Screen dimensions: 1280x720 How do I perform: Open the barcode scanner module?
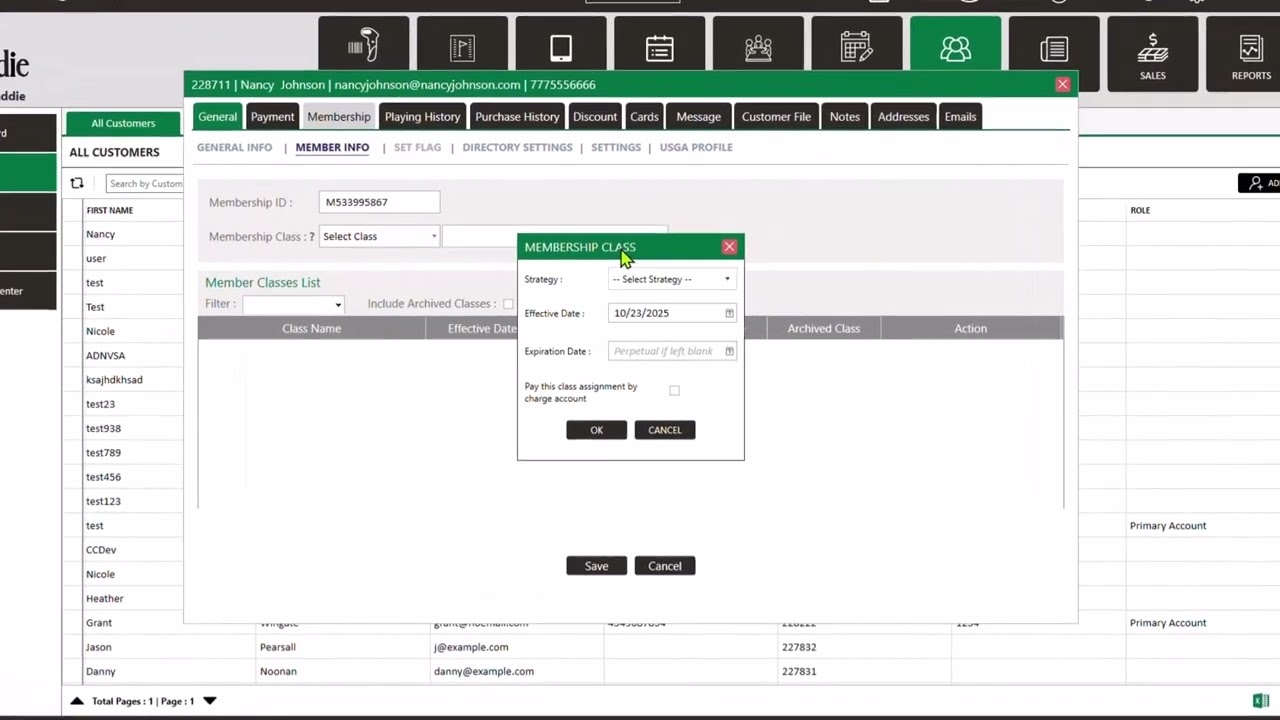click(x=363, y=53)
